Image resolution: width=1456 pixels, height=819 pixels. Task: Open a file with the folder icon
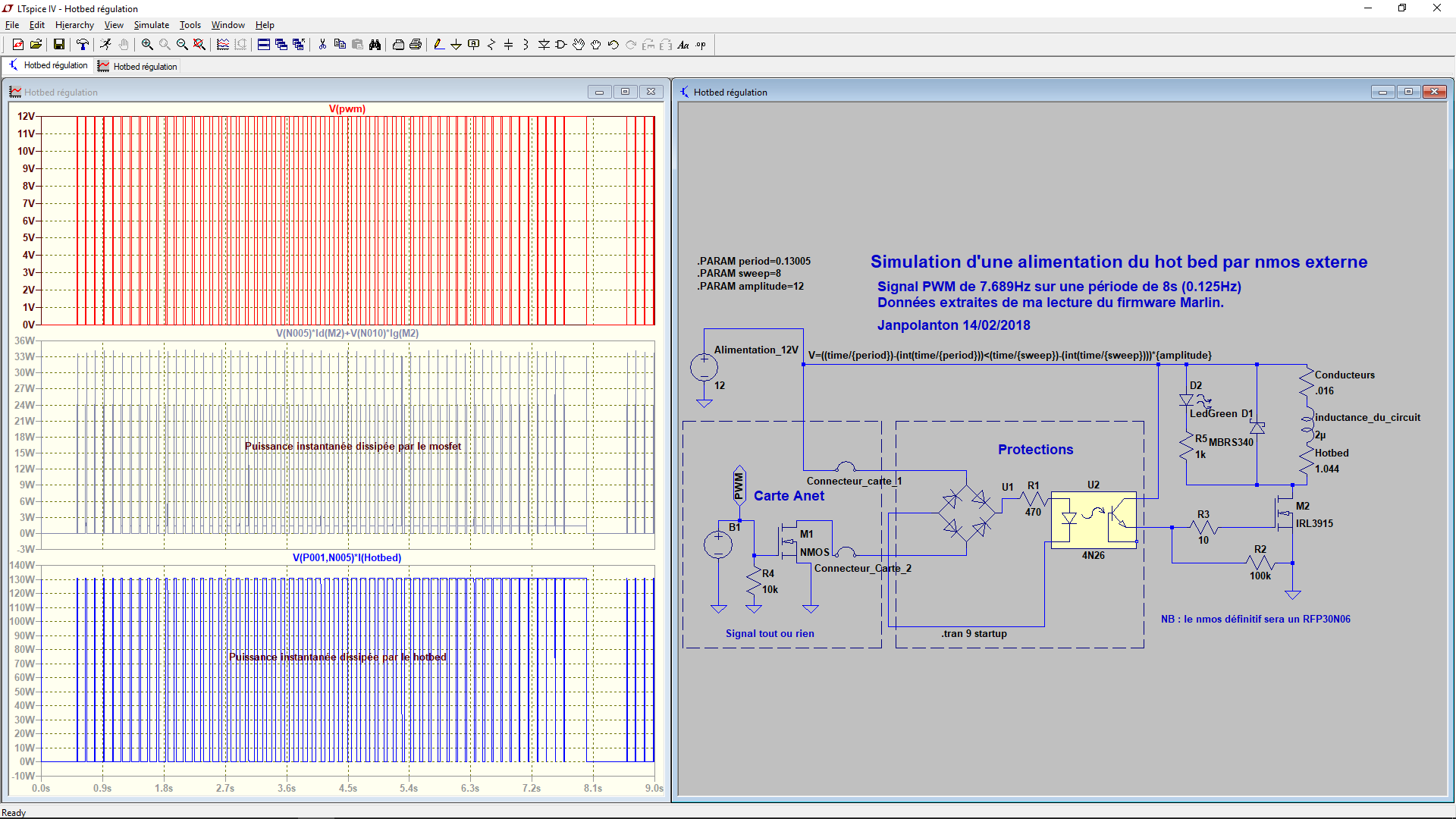coord(36,45)
